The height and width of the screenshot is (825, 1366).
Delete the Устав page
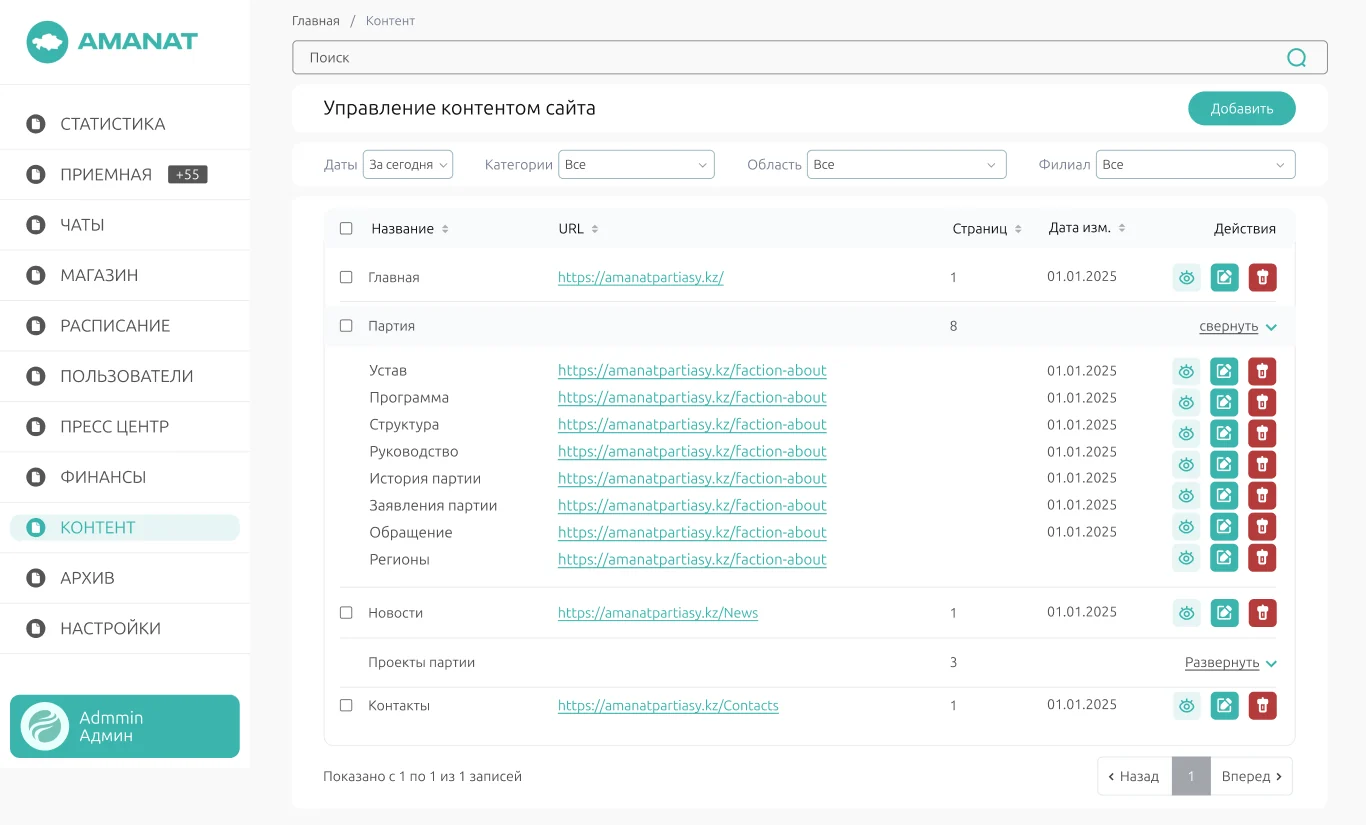coord(1263,372)
